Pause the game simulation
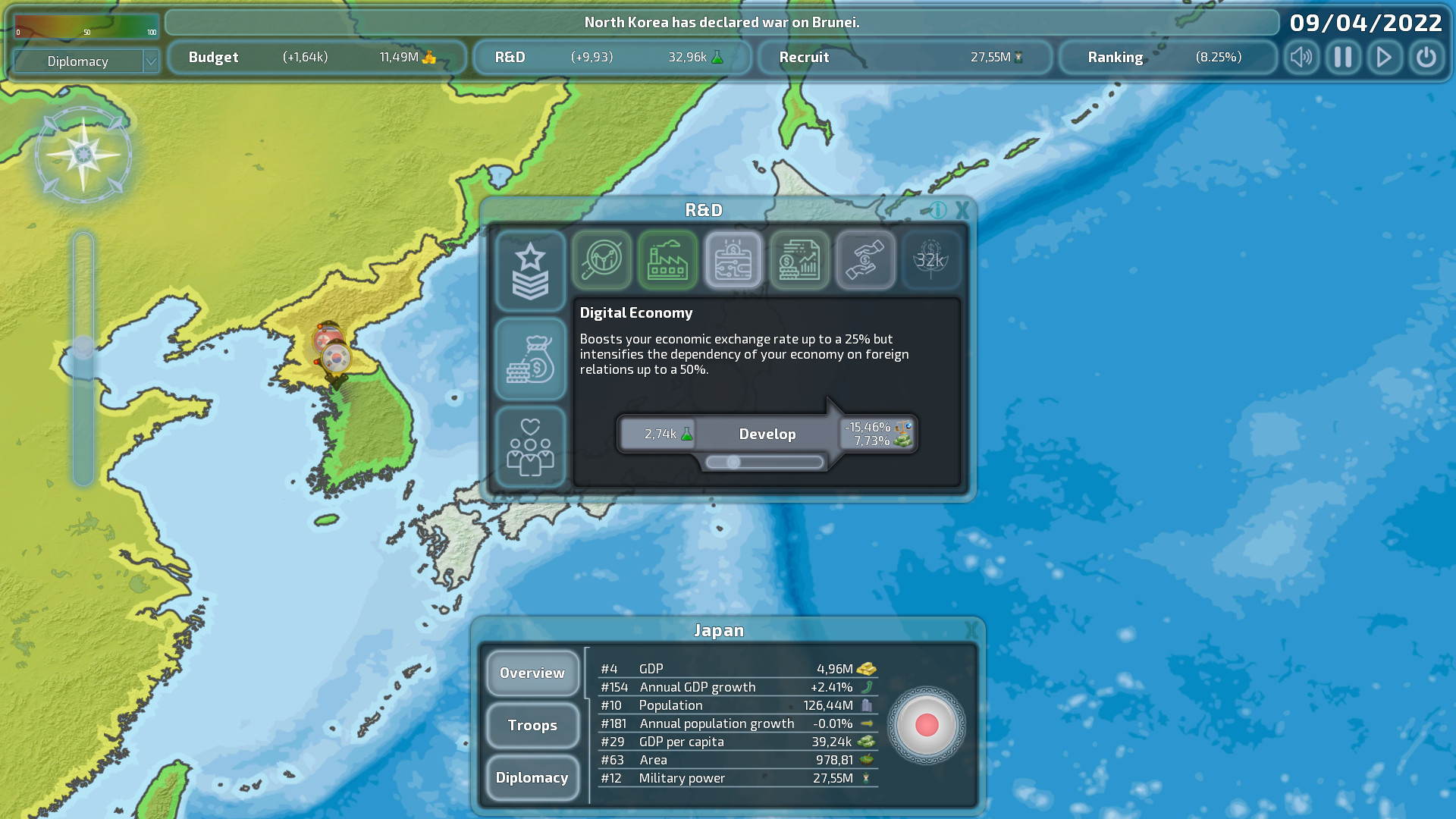The image size is (1456, 819). 1343,57
